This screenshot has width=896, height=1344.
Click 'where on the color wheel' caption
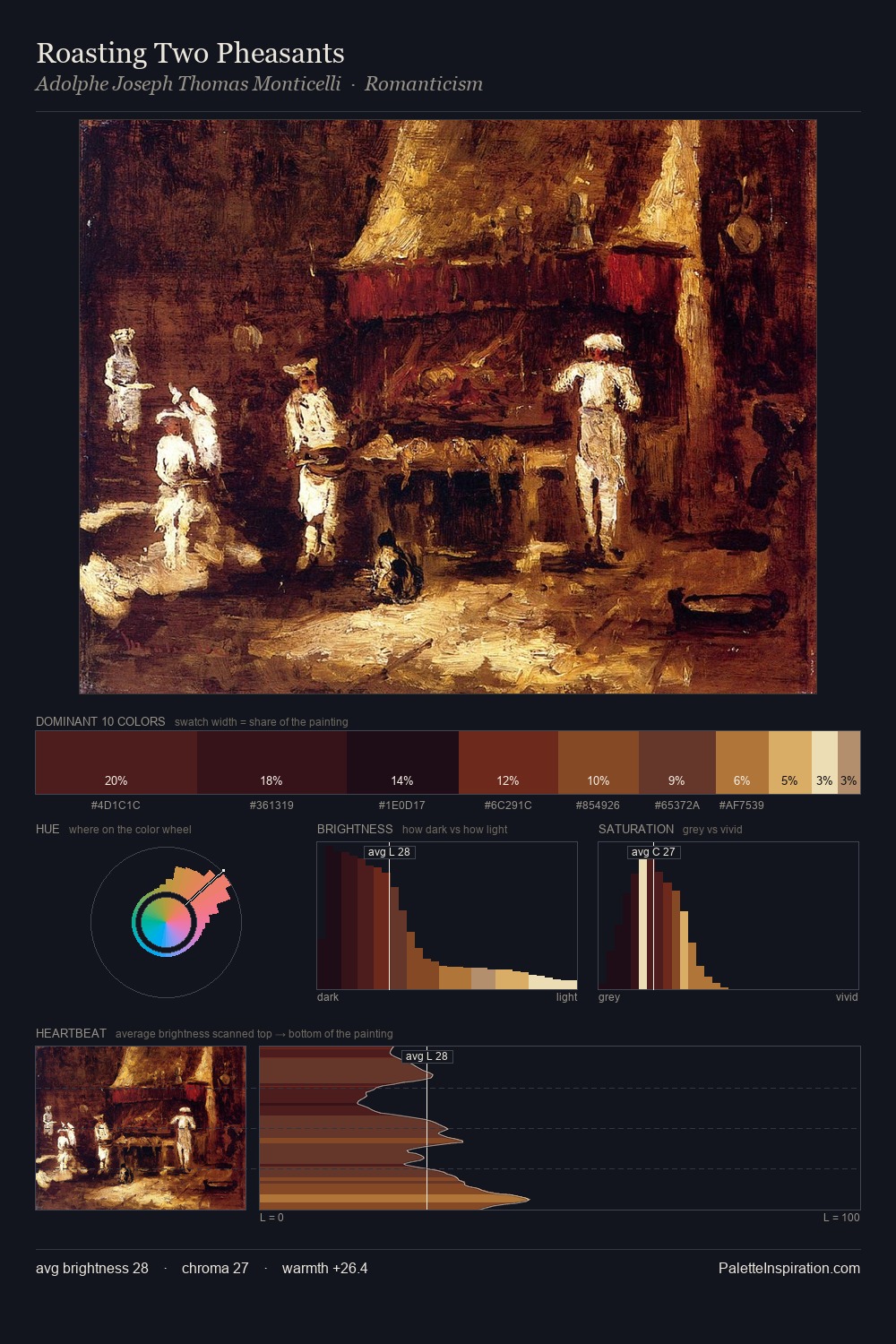[x=130, y=829]
